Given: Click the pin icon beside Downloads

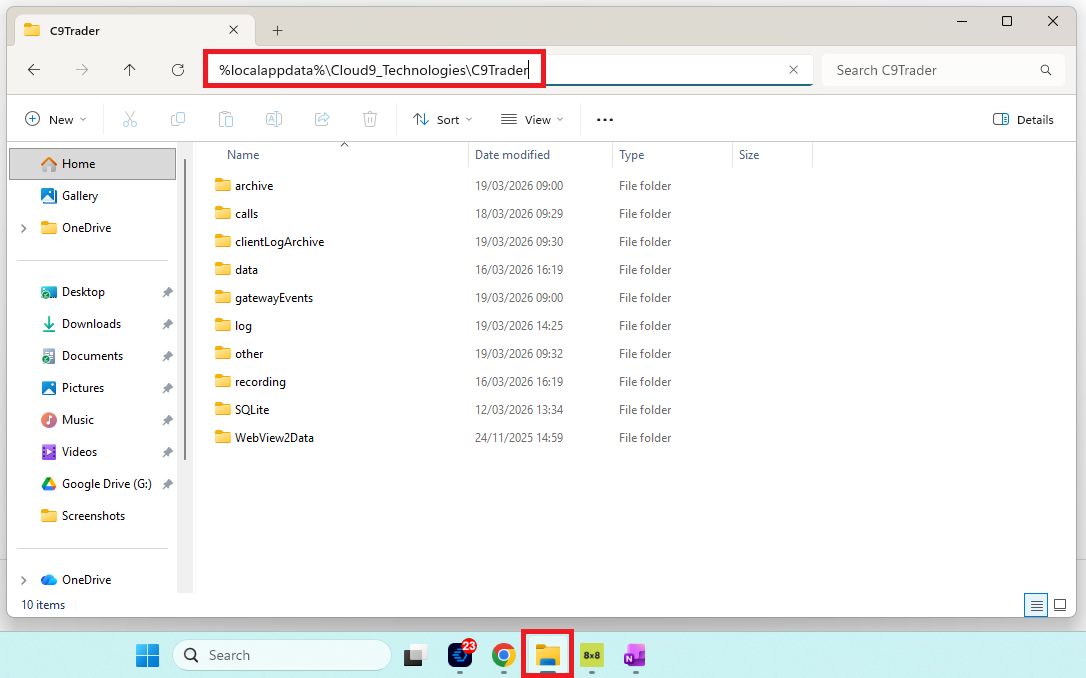Looking at the screenshot, I should pyautogui.click(x=168, y=324).
